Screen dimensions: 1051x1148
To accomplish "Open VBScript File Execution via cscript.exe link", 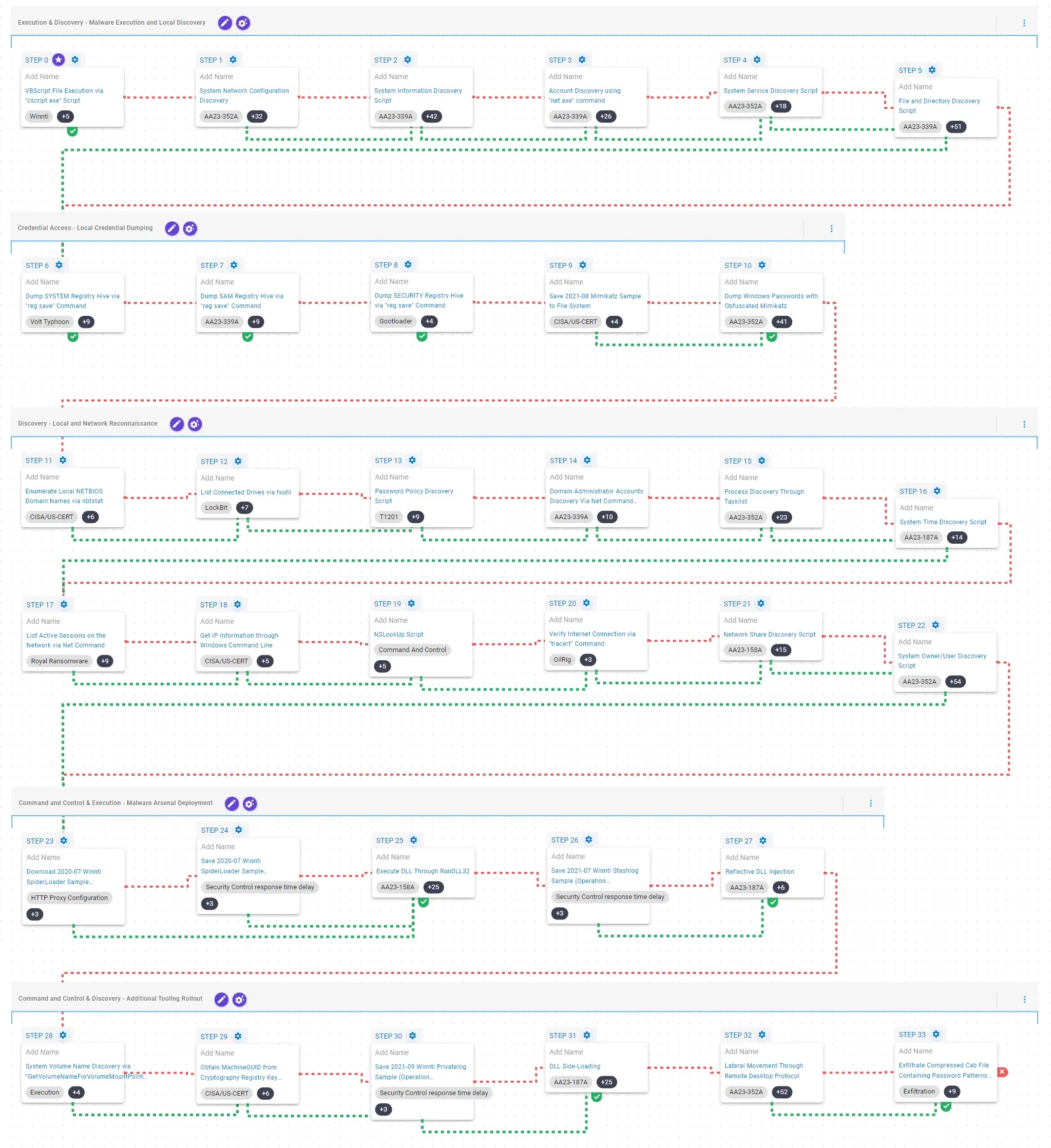I will [x=64, y=95].
